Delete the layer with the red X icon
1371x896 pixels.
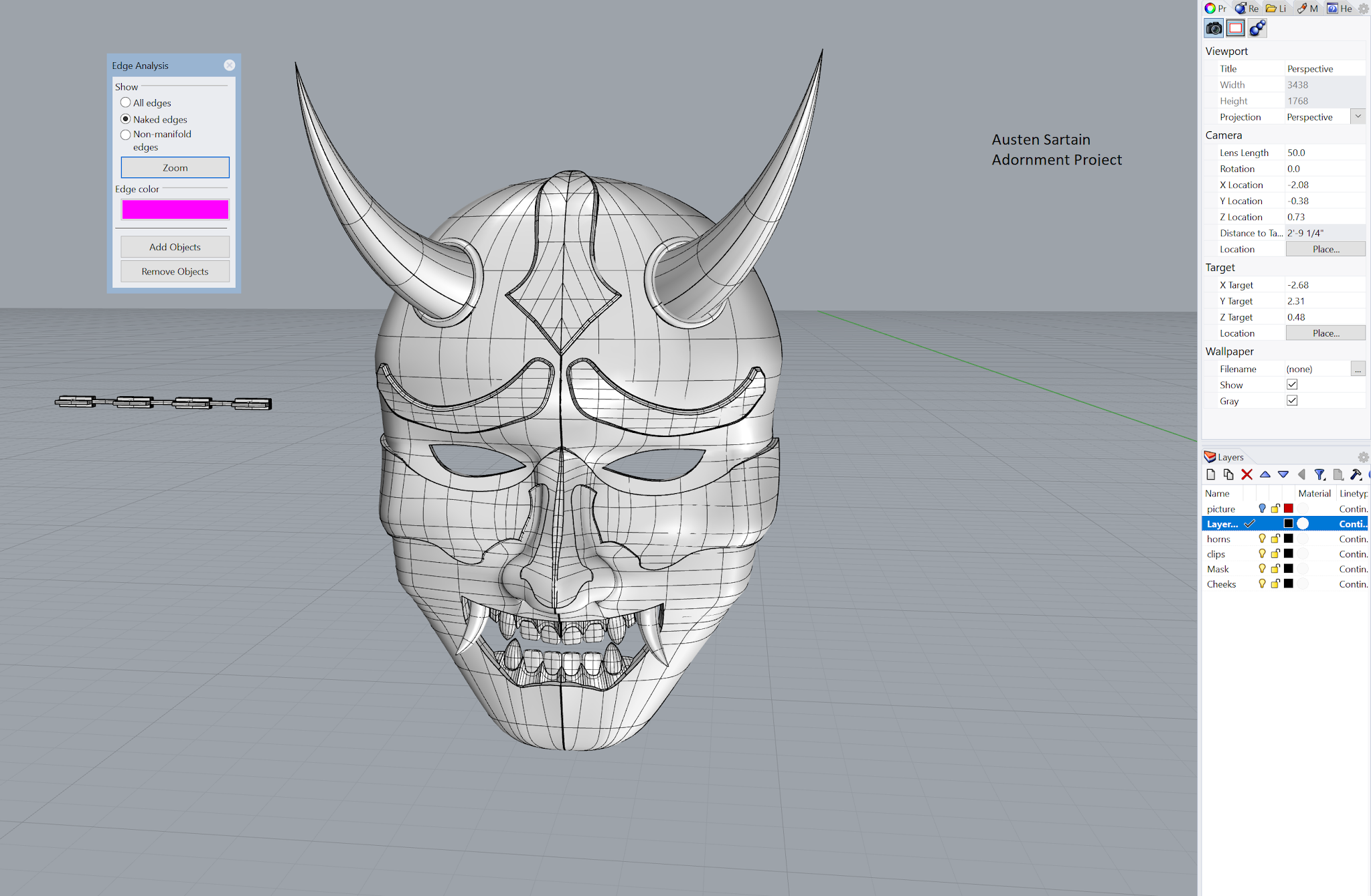1246,474
